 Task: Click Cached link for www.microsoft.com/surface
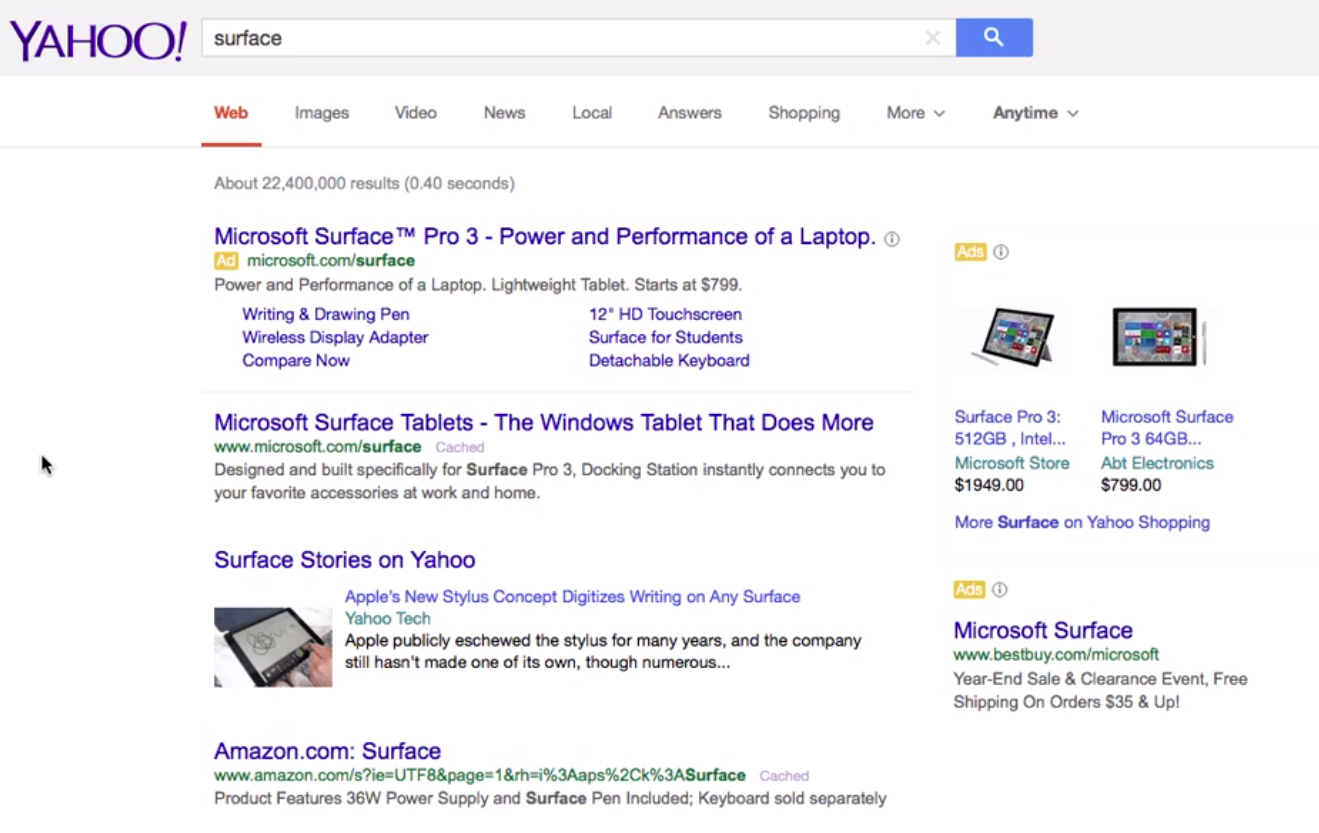[460, 447]
